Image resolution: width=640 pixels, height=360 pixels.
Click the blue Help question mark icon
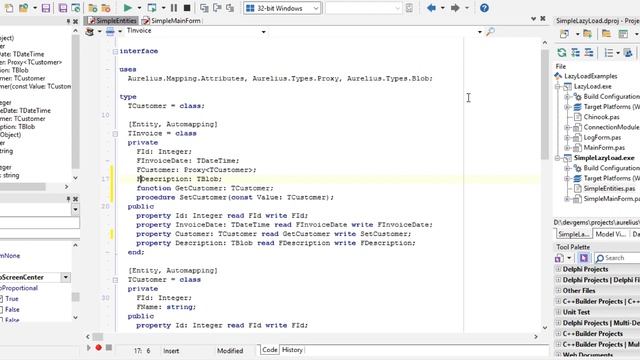484,8
